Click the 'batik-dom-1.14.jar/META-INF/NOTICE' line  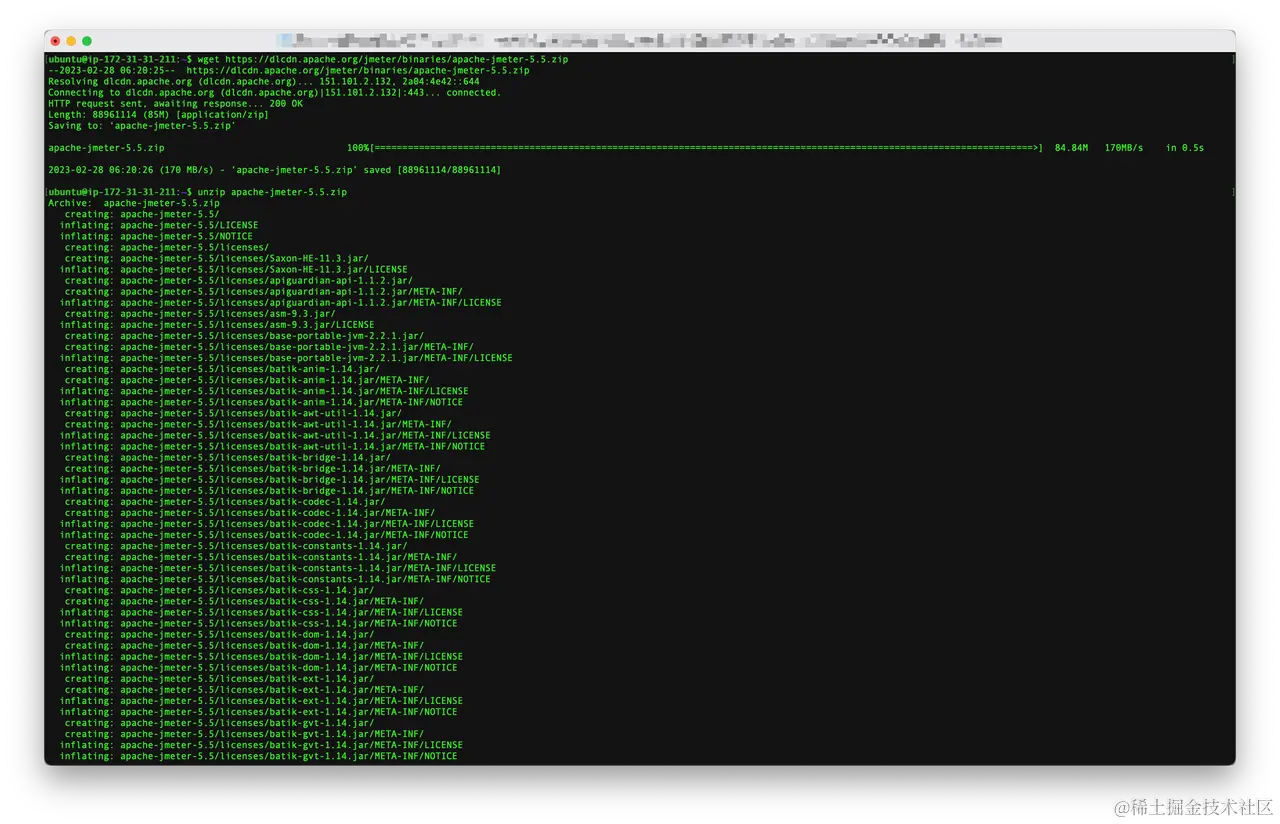[x=258, y=667]
